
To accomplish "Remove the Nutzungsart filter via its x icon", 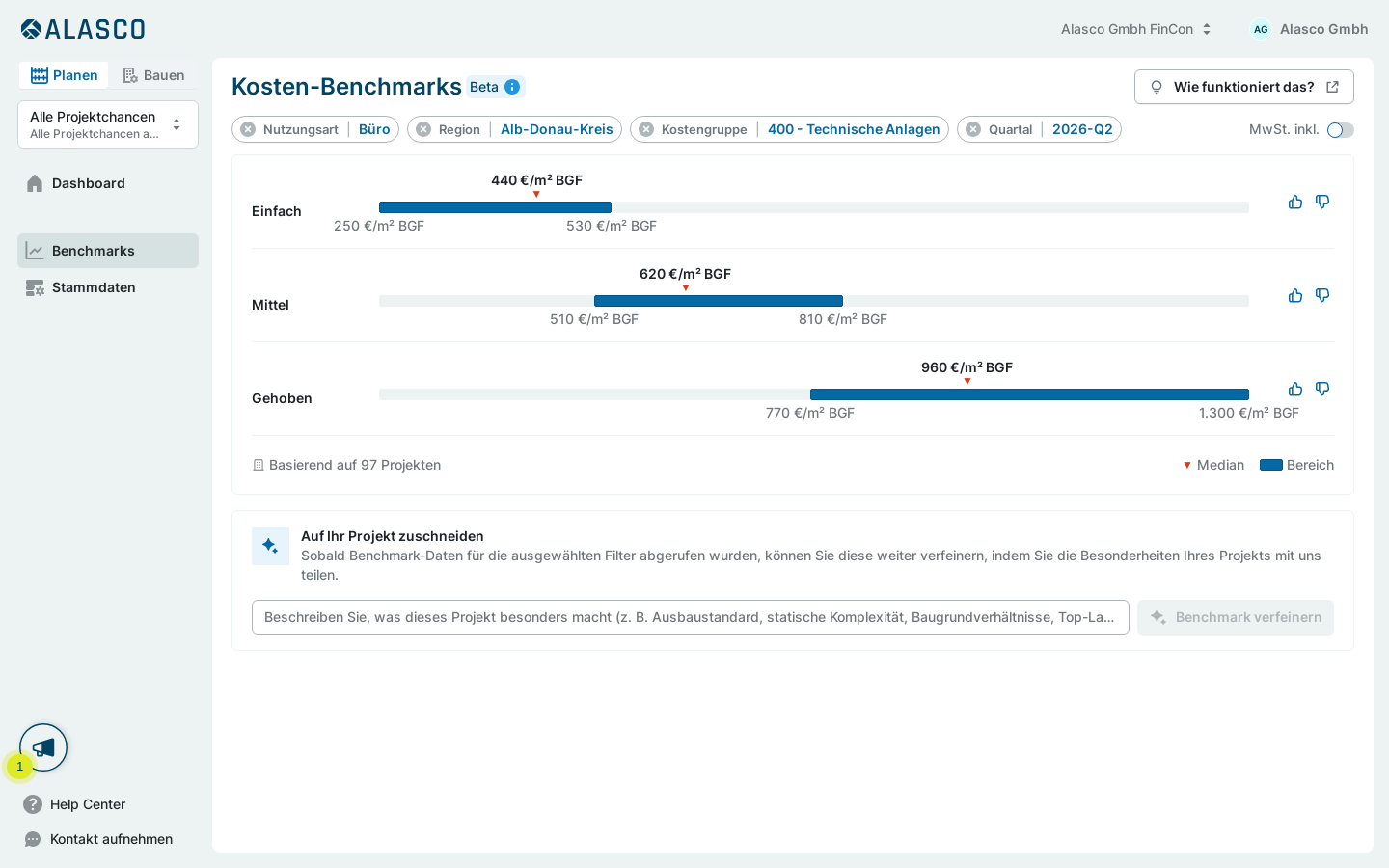I will pos(248,129).
